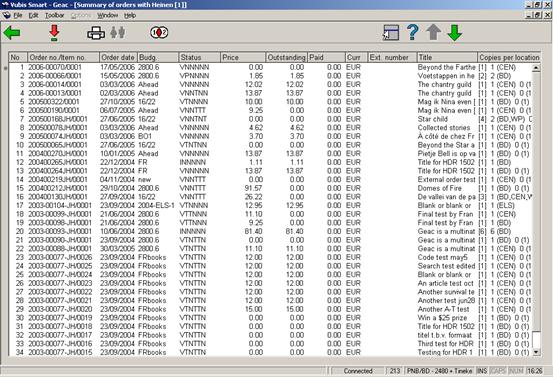Click title 'External order test'
553x377 pixels.
[x=446, y=180]
